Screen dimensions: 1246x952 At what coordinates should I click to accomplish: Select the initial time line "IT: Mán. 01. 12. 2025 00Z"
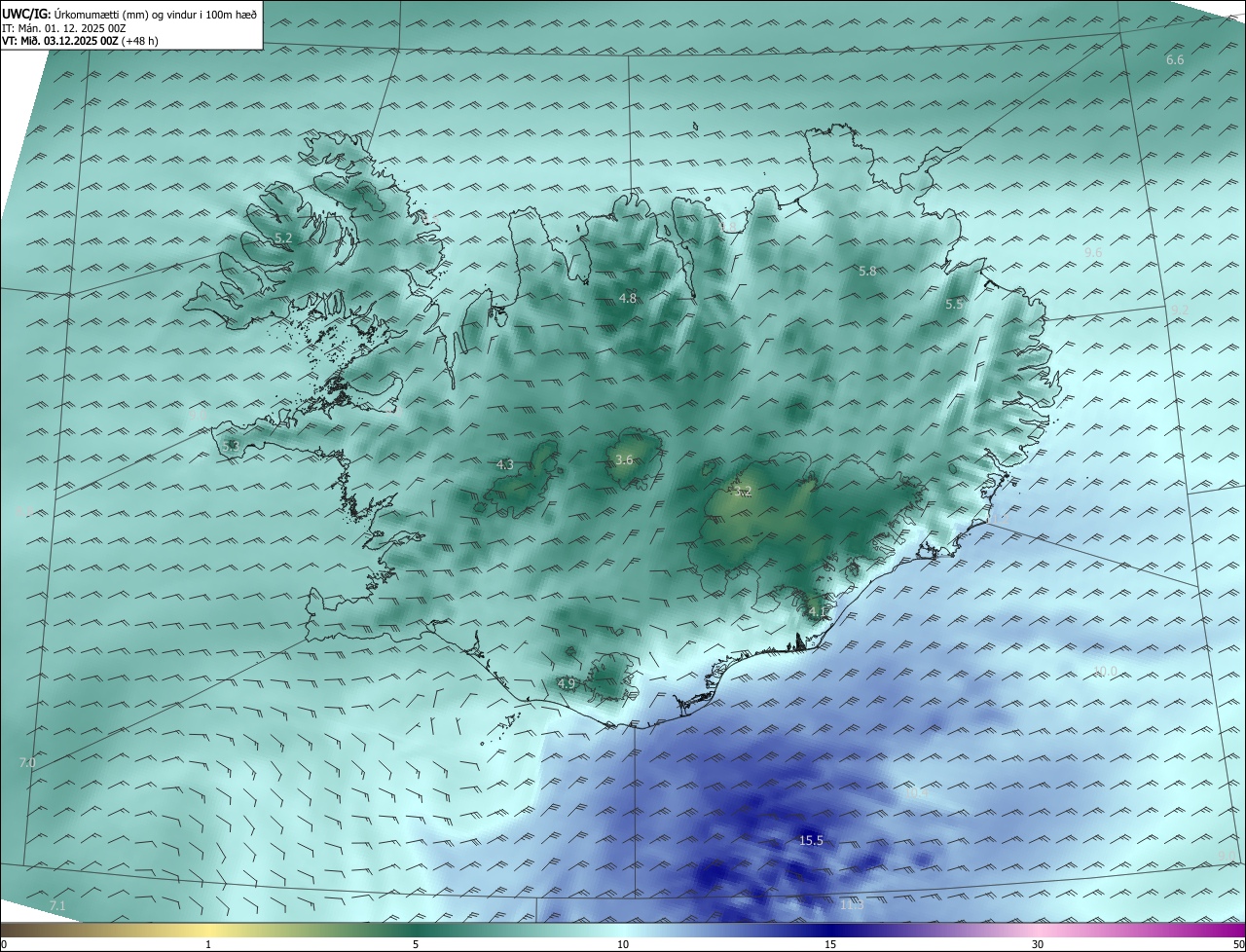63,28
